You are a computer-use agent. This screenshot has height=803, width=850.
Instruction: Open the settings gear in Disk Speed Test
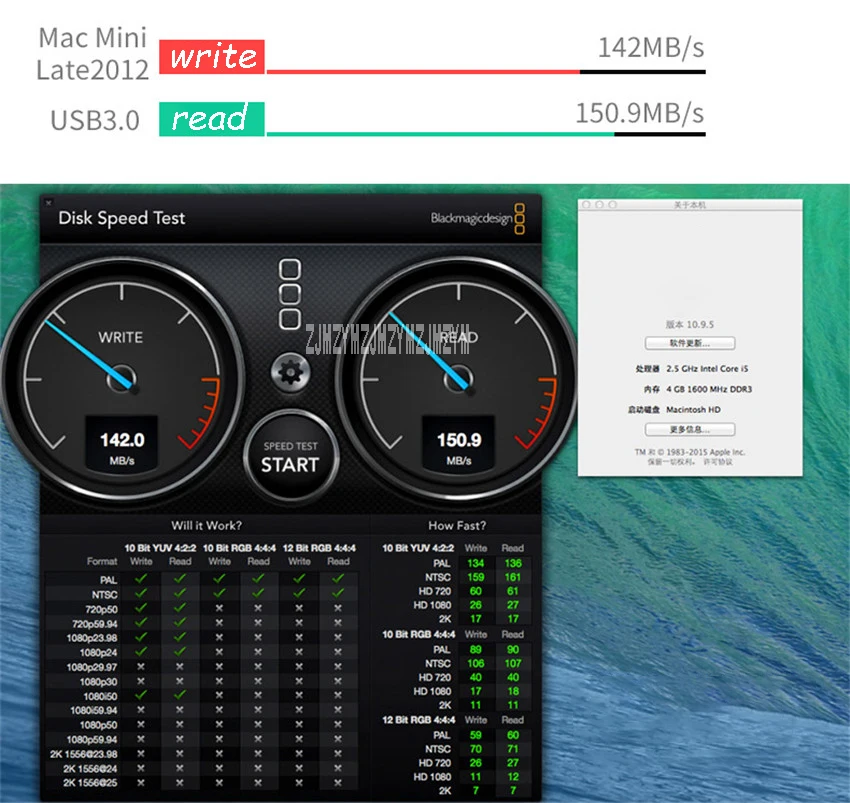point(291,372)
